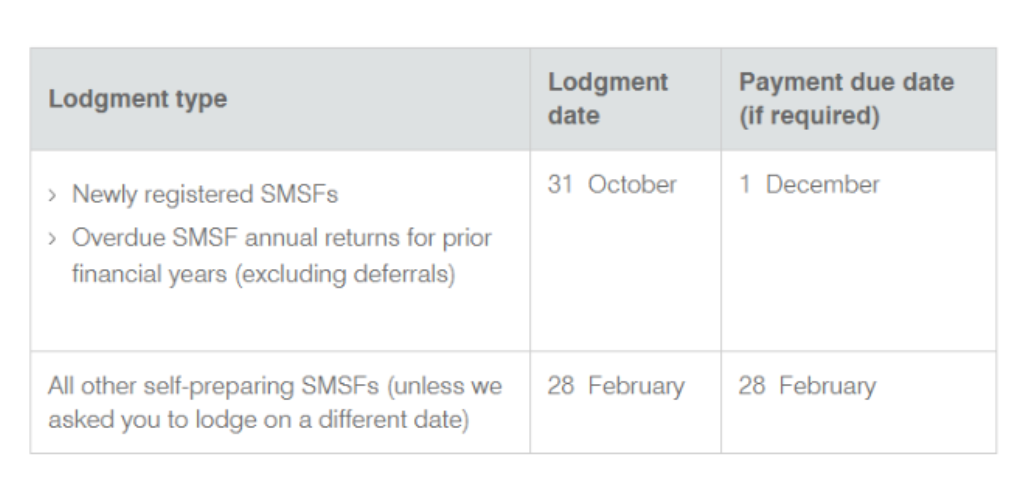Select the Newly registered SMSFs text

pyautogui.click(x=205, y=194)
